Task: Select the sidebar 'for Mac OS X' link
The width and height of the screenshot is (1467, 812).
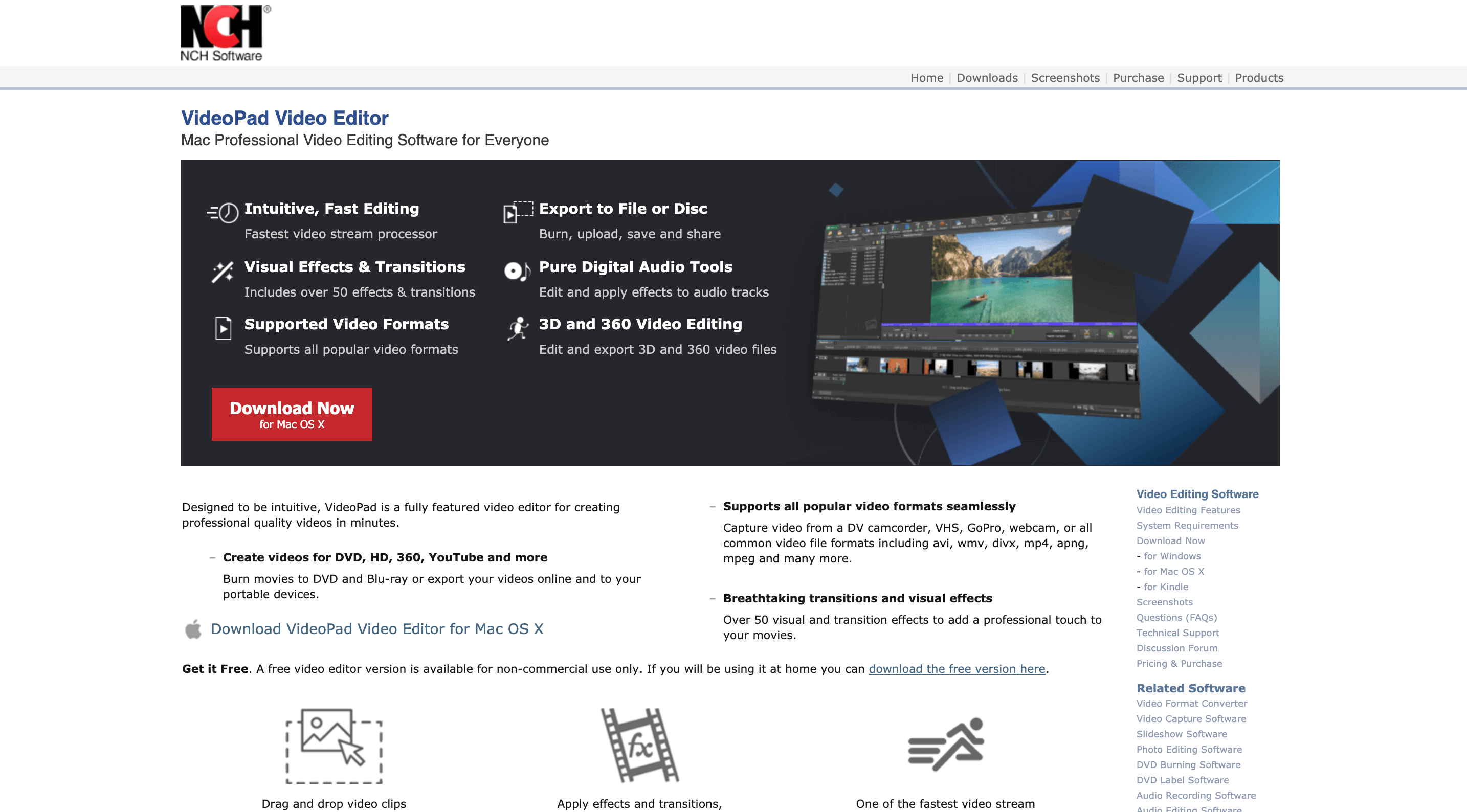Action: click(1174, 572)
